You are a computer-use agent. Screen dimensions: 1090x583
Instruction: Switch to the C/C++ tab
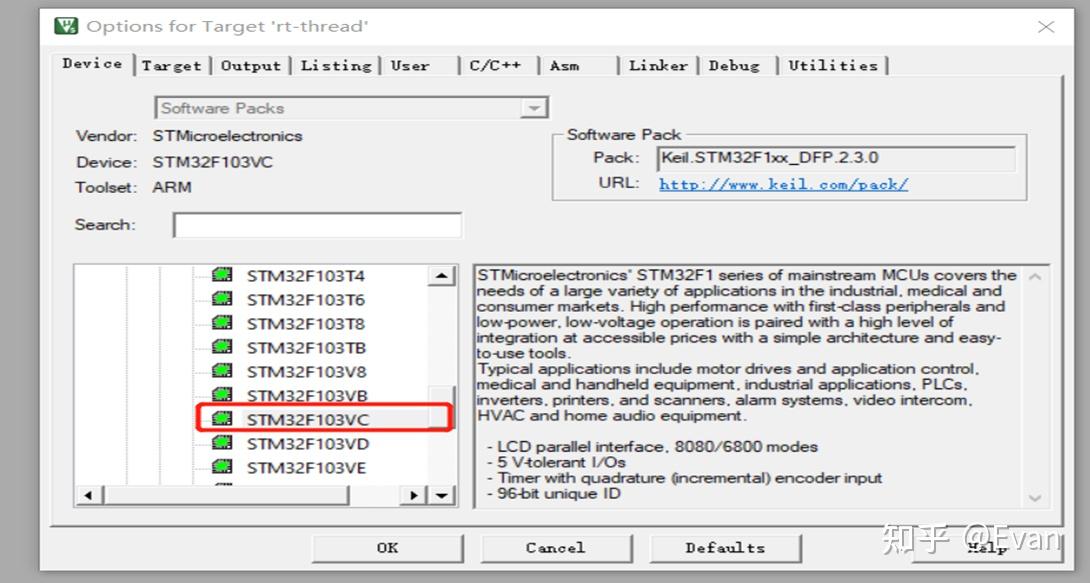point(497,64)
